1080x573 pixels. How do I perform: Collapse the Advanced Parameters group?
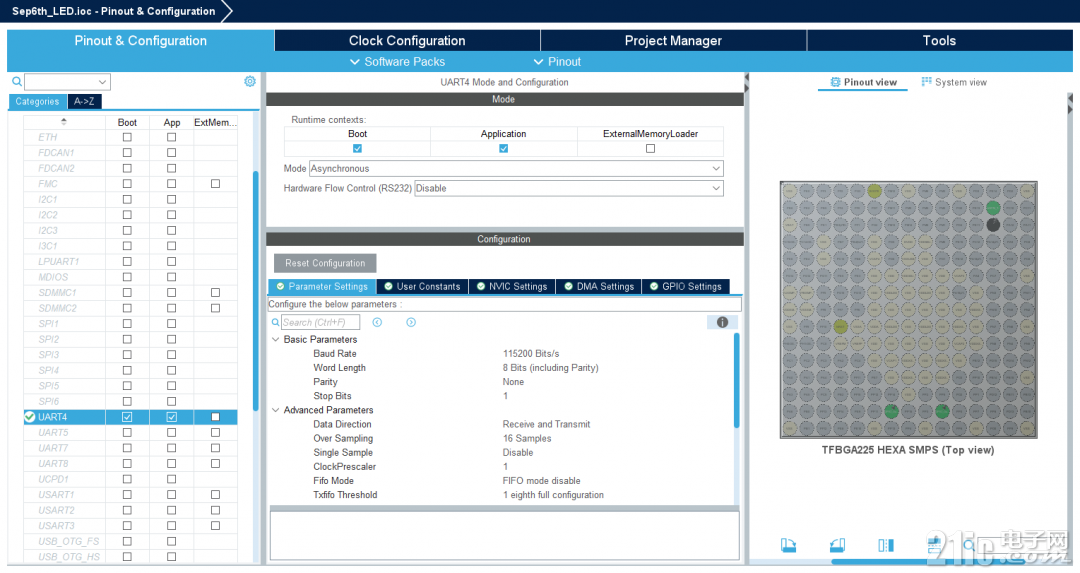[x=276, y=410]
